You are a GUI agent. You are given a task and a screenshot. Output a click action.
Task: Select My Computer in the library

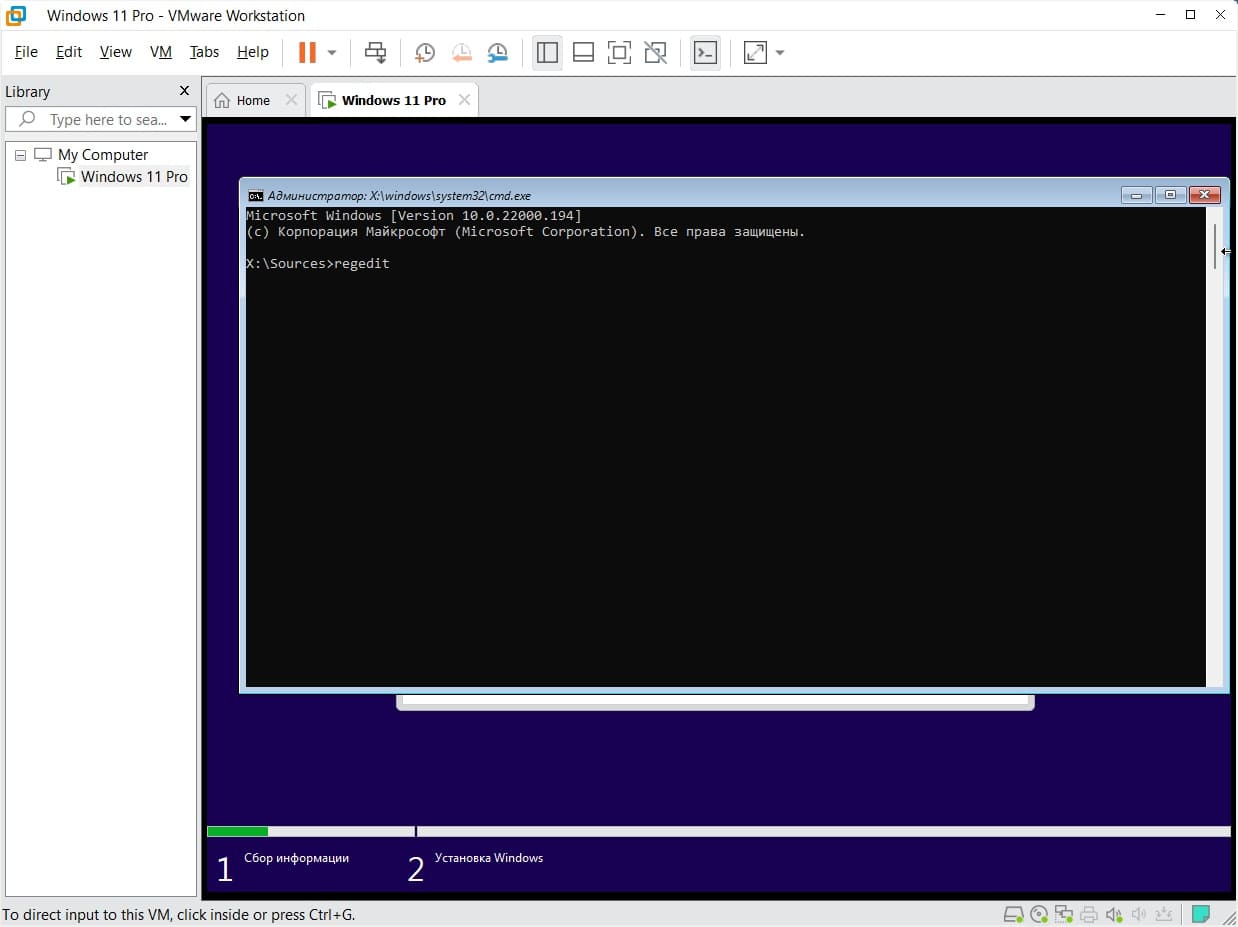pyautogui.click(x=103, y=155)
